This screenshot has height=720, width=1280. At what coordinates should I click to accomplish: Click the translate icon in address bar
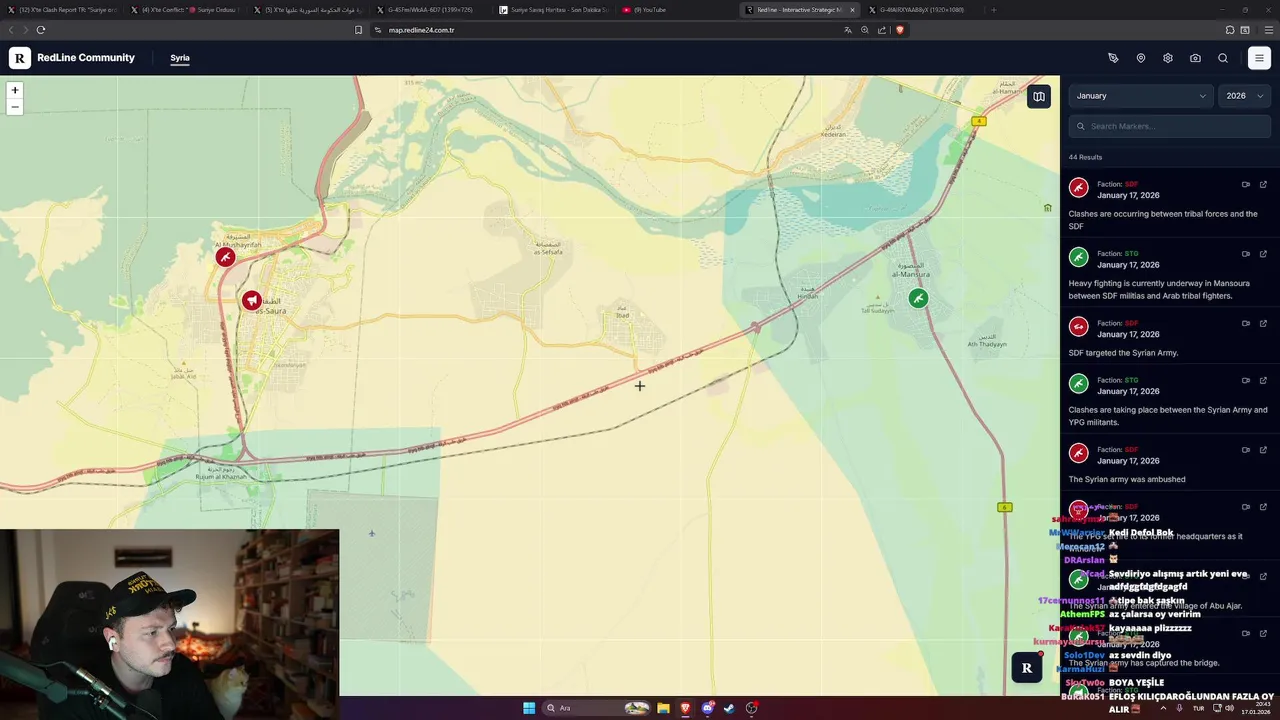click(x=848, y=30)
